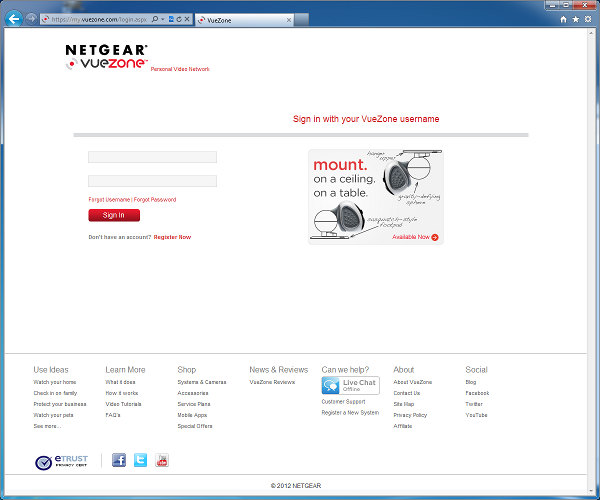The height and width of the screenshot is (500, 600).
Task: Open Site Map link
Action: pos(404,404)
